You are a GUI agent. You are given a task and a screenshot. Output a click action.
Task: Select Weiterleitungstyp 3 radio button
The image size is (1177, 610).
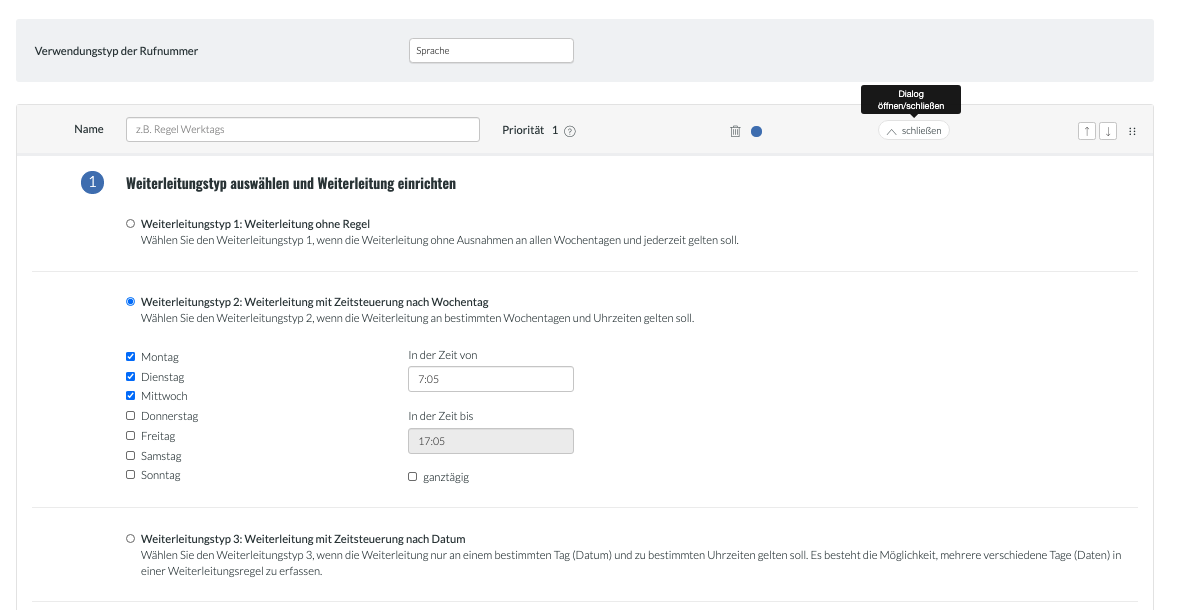coord(131,538)
